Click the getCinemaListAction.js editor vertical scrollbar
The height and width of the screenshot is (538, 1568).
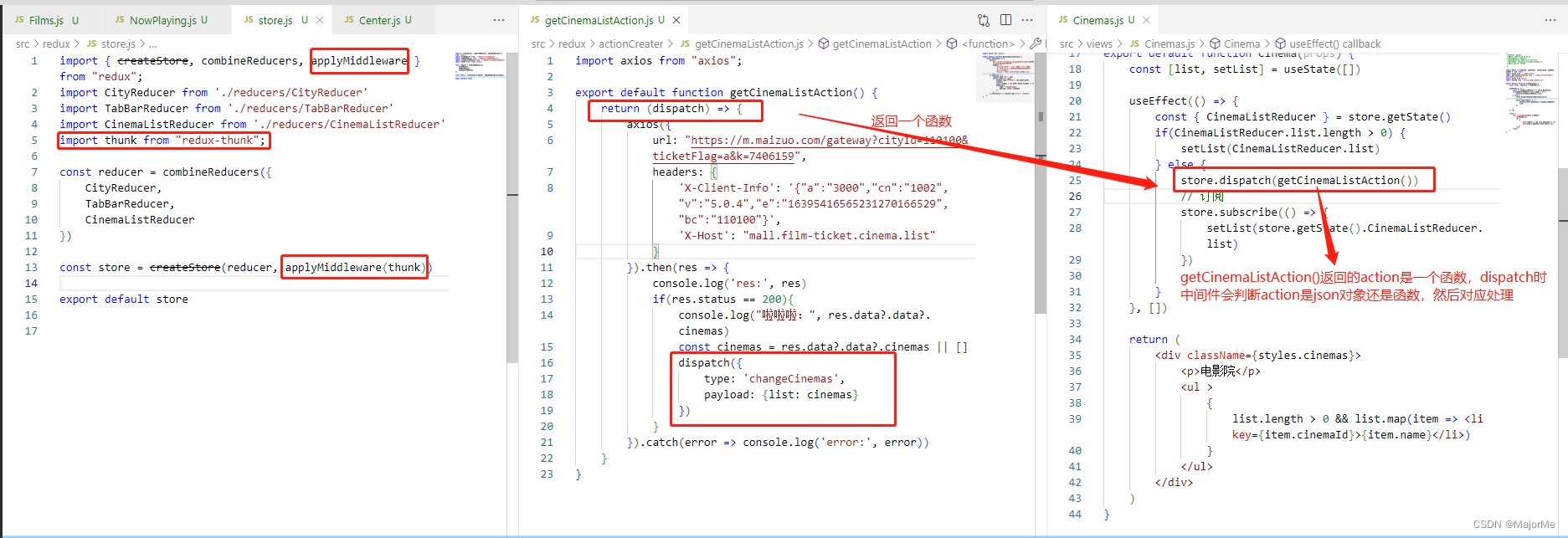(1041, 182)
